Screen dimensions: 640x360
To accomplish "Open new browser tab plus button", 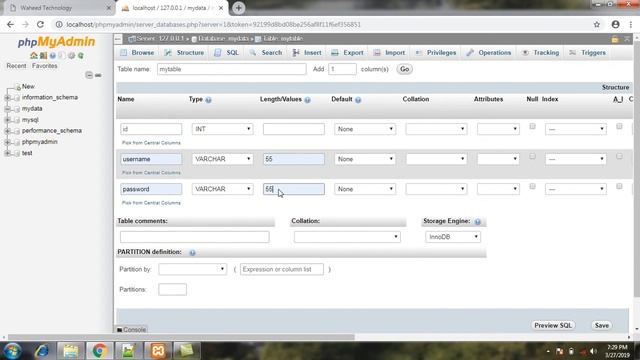I will pos(238,8).
